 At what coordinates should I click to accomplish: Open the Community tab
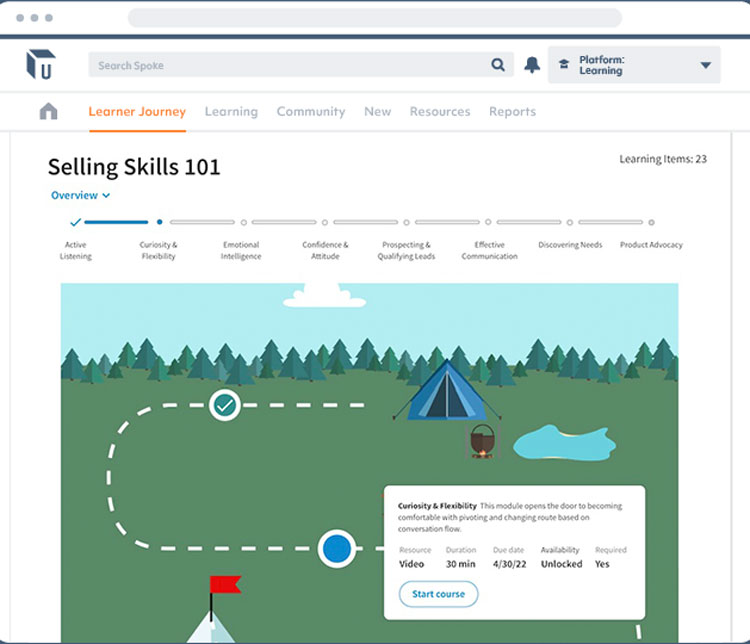[310, 112]
